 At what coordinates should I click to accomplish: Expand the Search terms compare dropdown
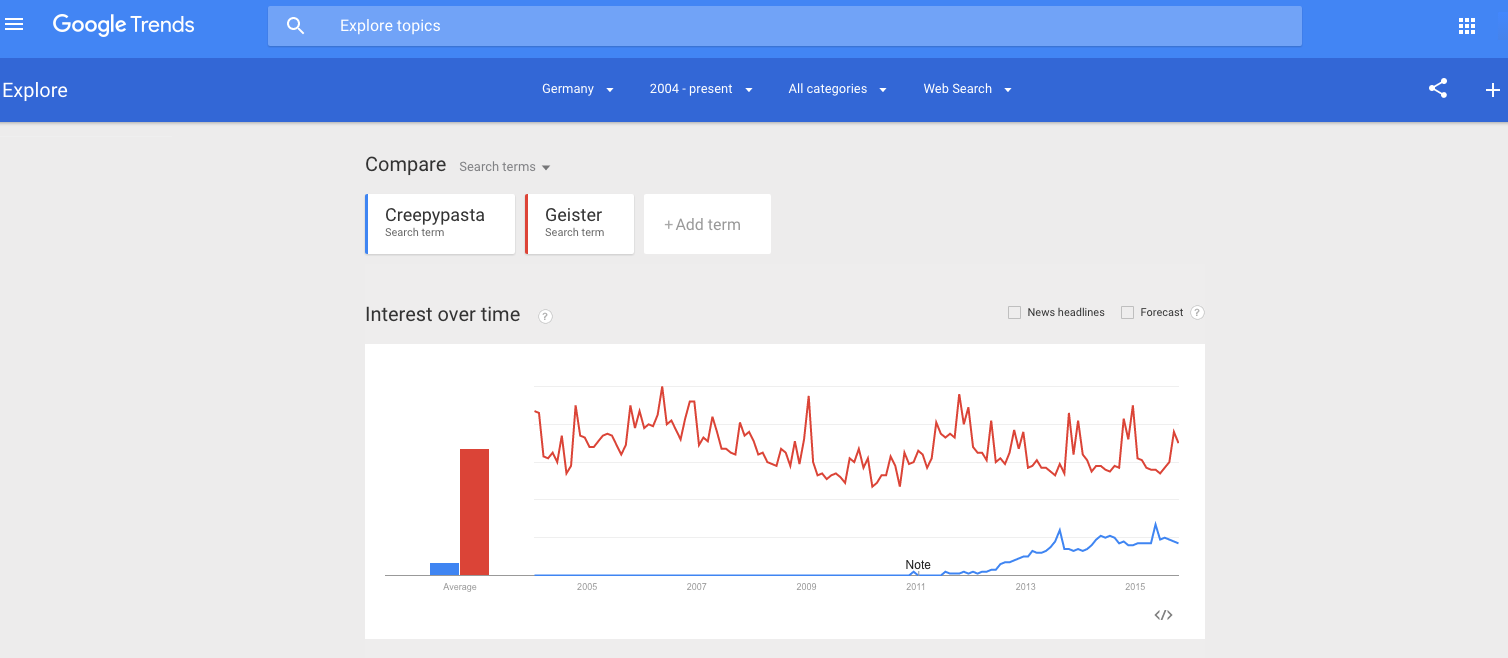(x=505, y=167)
